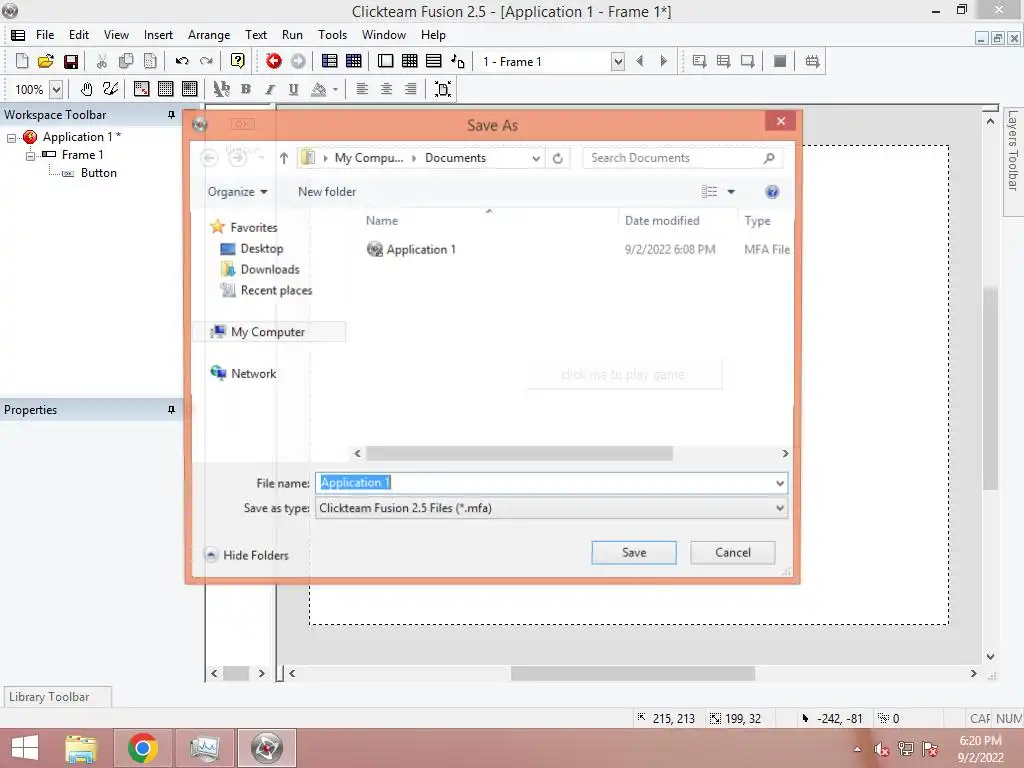Click the Italic formatting icon

(x=270, y=89)
